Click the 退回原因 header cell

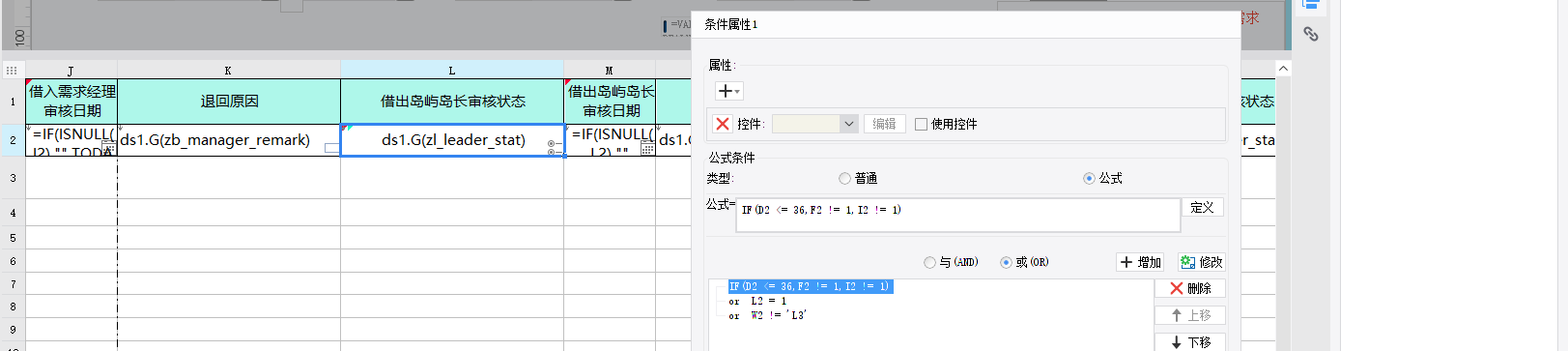(x=229, y=102)
